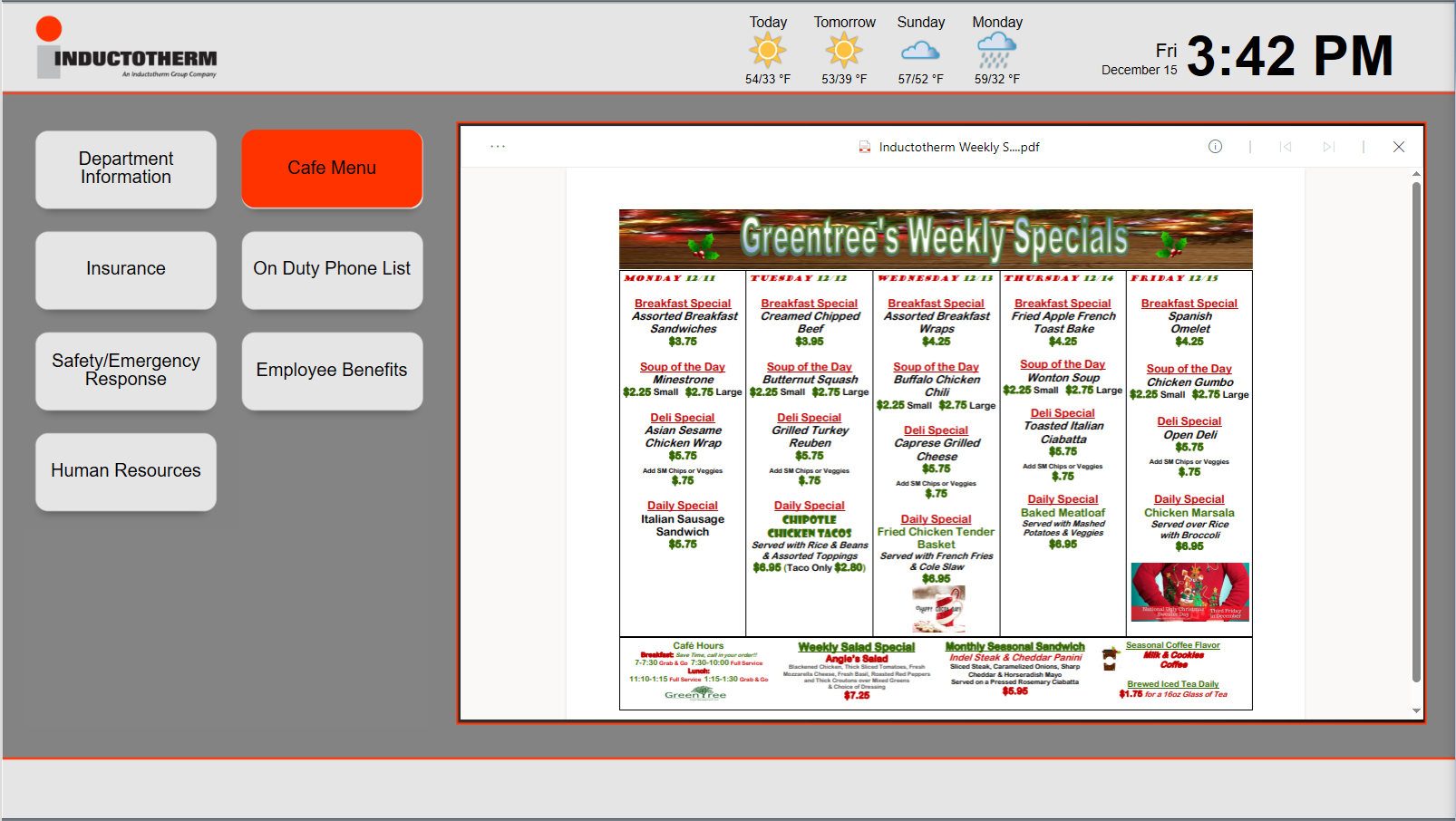This screenshot has width=1456, height=821.
Task: Select the Cafe Menu button
Action: pos(332,169)
